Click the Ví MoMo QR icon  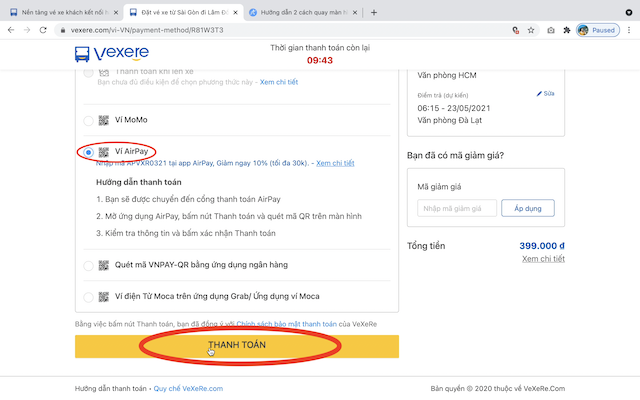(104, 120)
